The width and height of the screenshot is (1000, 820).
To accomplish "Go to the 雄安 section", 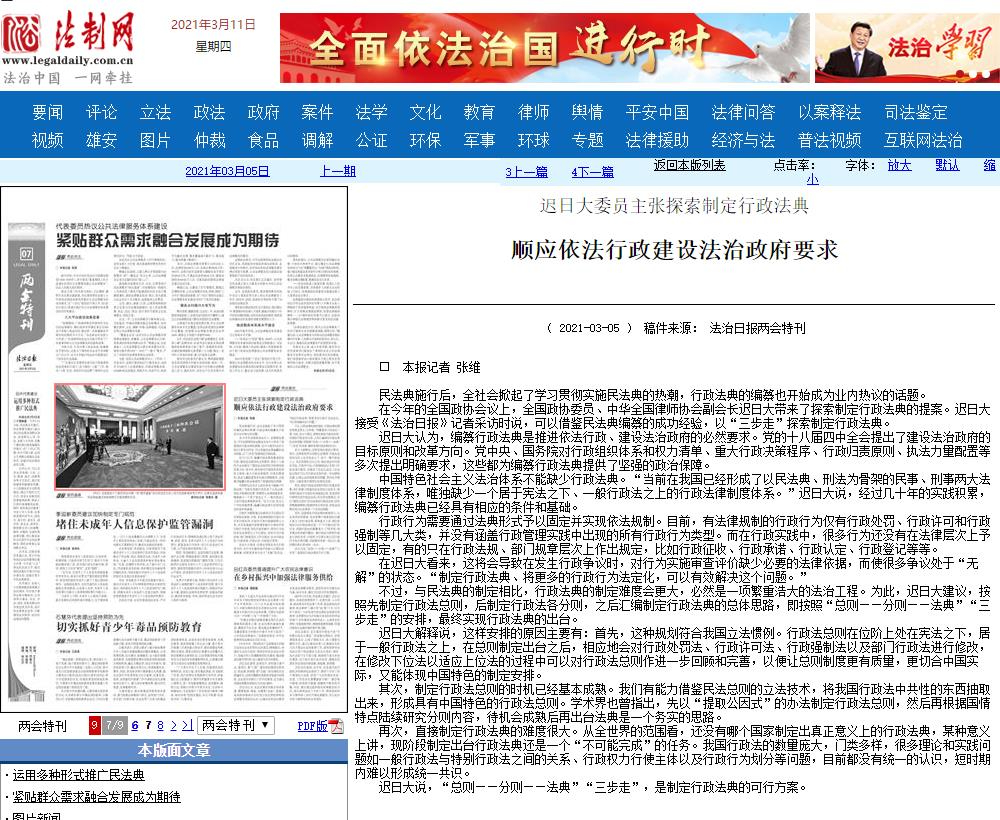I will pos(101,140).
